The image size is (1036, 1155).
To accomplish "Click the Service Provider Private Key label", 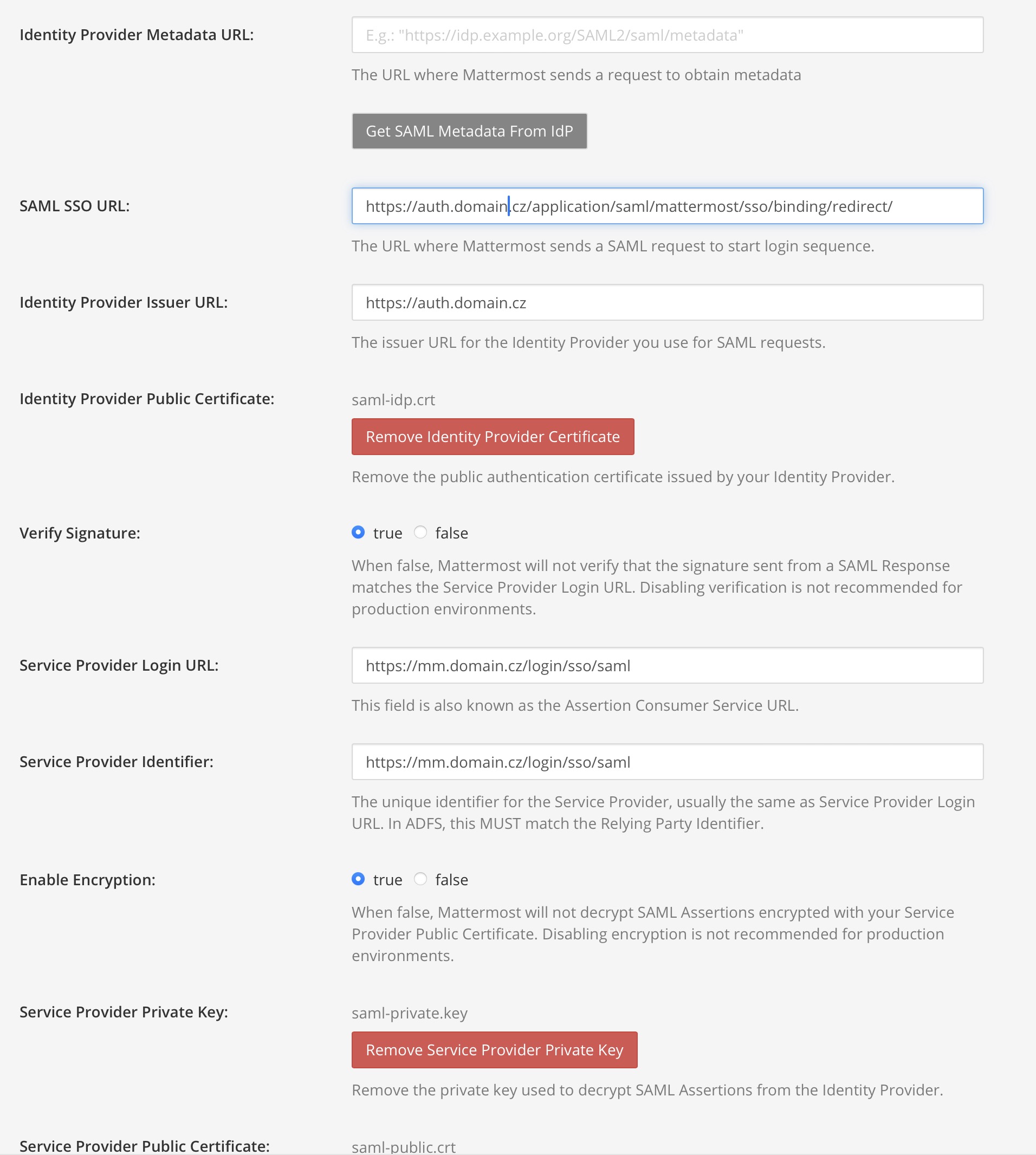I will [123, 1012].
